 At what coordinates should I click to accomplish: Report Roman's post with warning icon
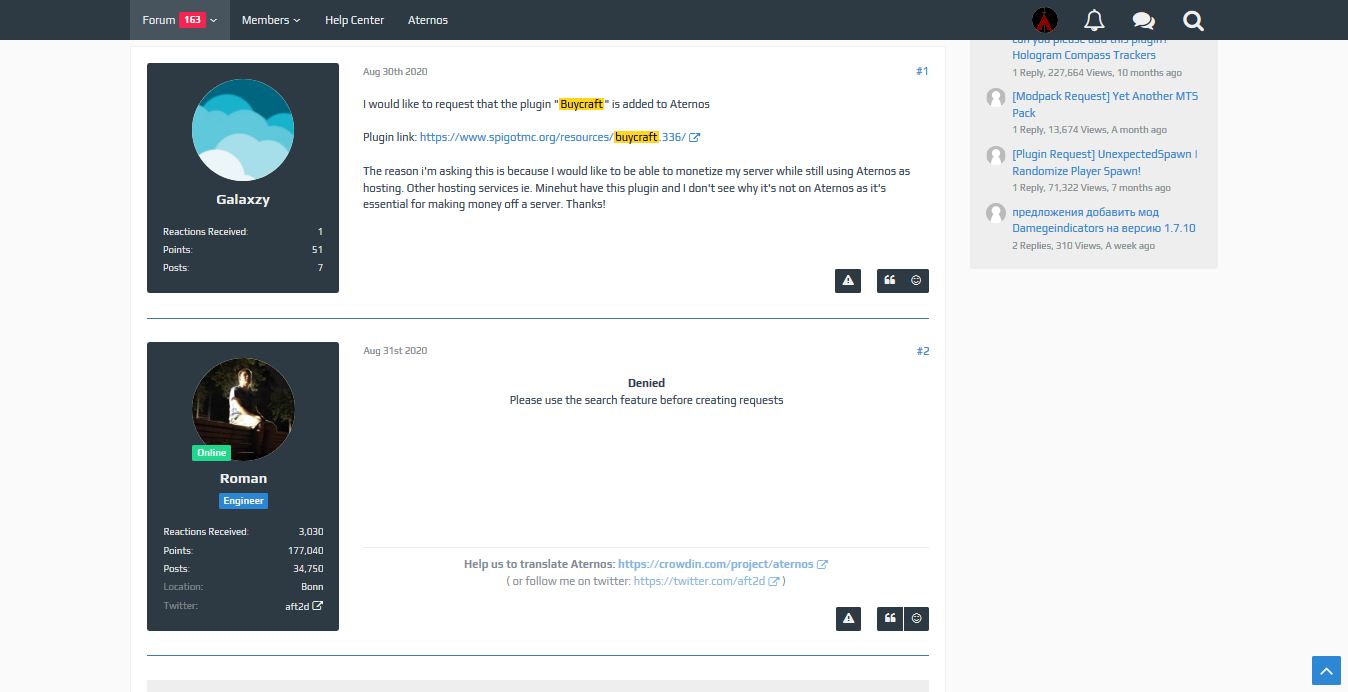click(x=848, y=619)
